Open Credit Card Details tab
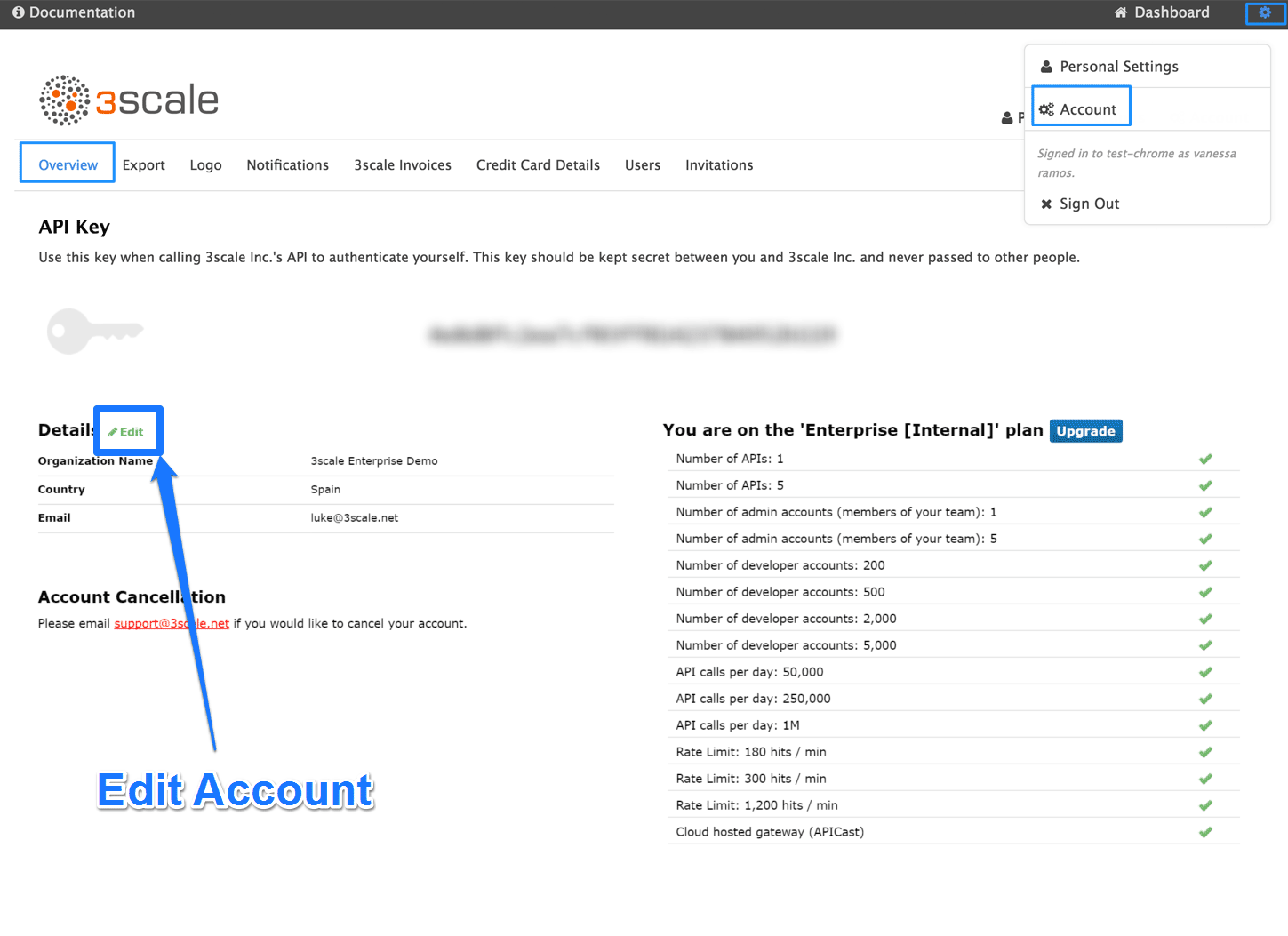The image size is (1288, 936). pos(538,165)
